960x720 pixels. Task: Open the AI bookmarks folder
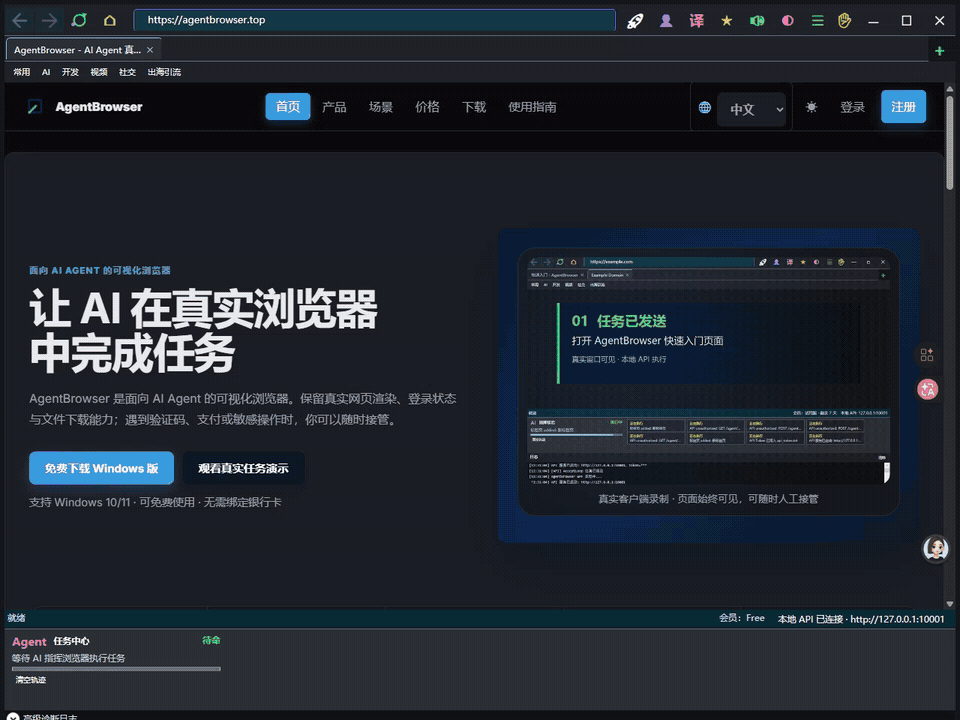pos(46,72)
